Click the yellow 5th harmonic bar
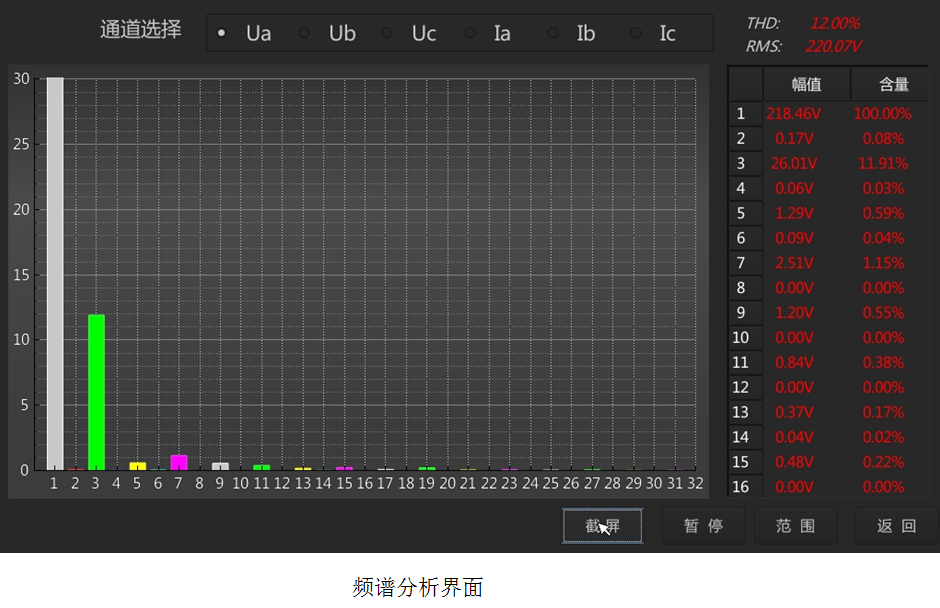Viewport: 940px width, 608px height. click(x=138, y=465)
